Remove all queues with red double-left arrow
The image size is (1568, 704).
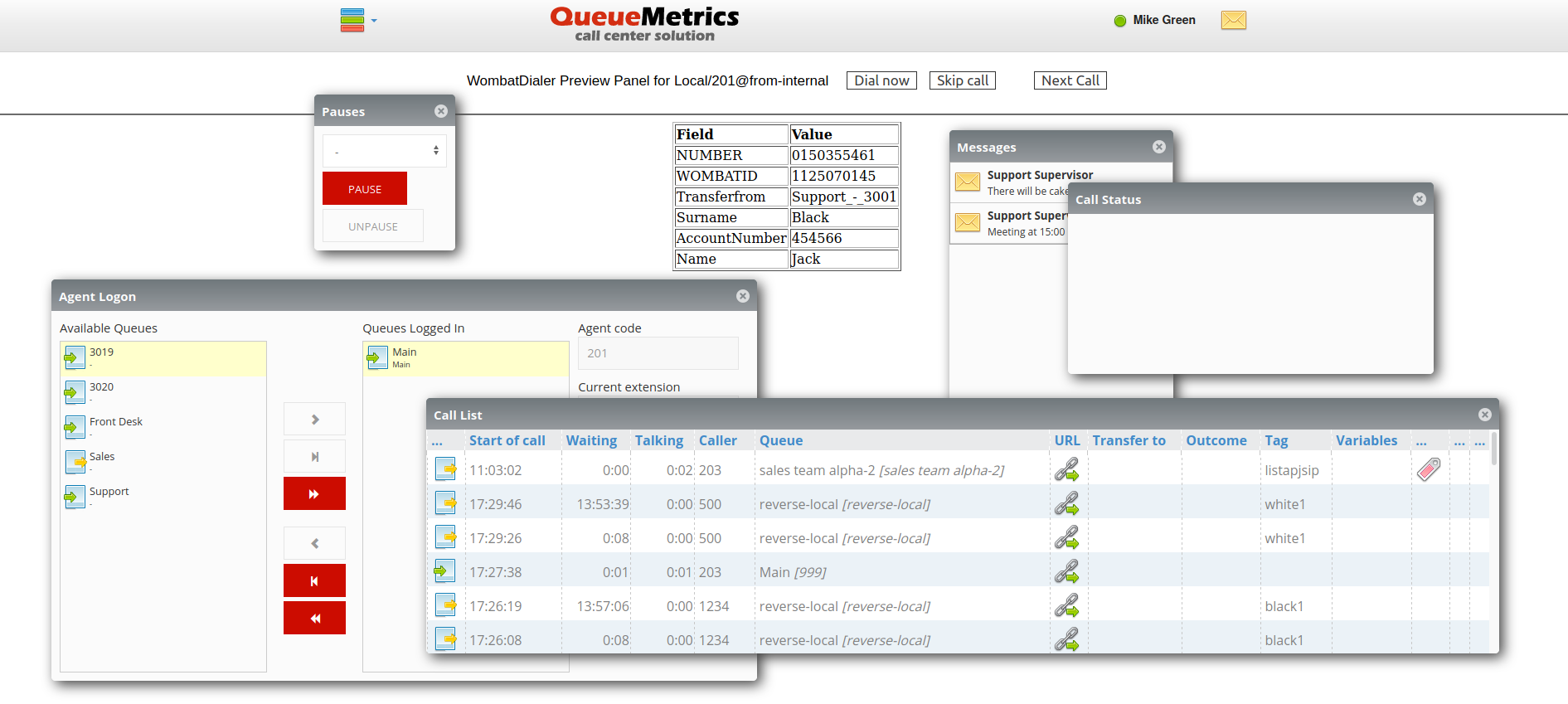[314, 618]
